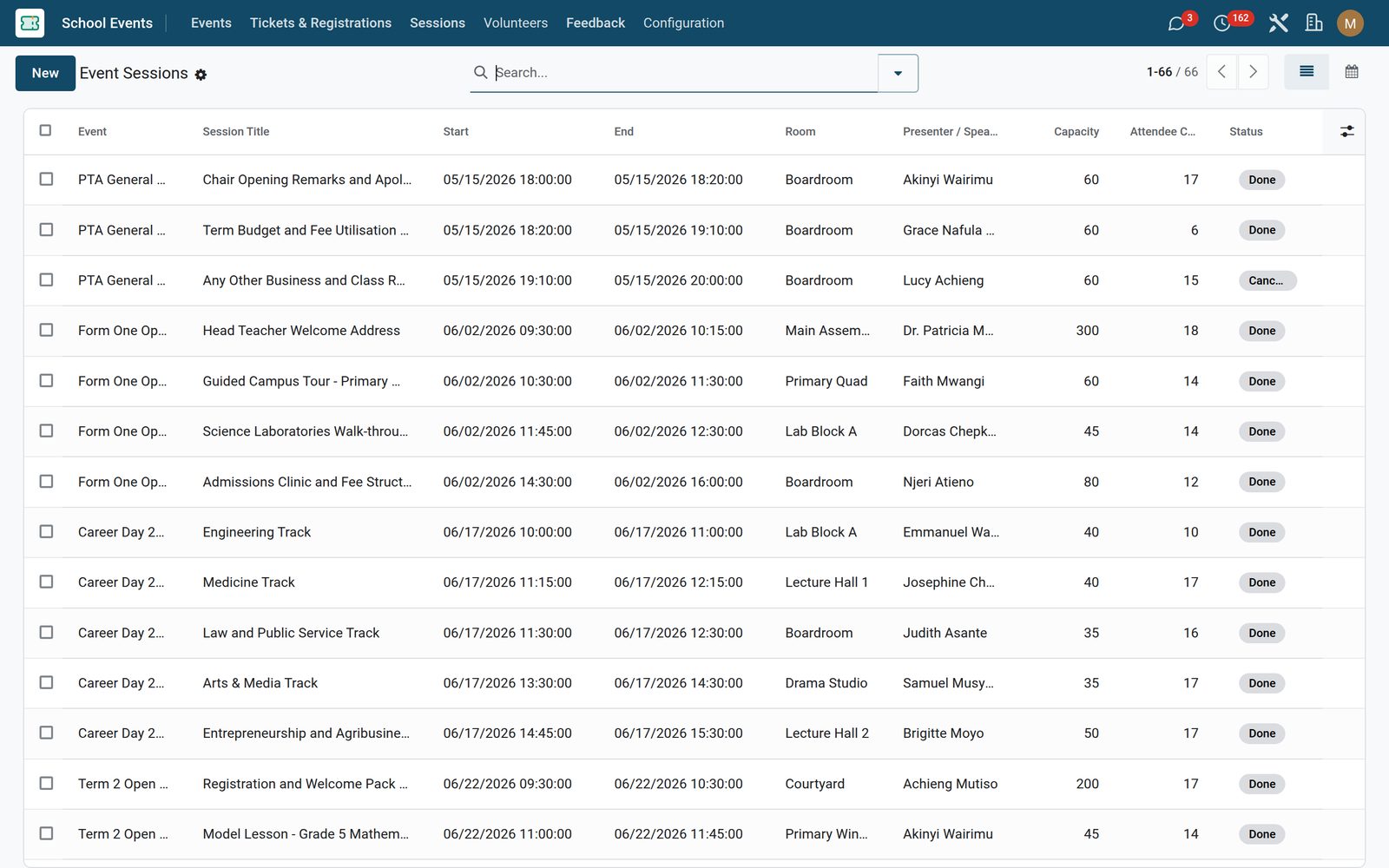Screen dimensions: 1389x868
Task: Open the Sessions menu
Action: click(438, 23)
